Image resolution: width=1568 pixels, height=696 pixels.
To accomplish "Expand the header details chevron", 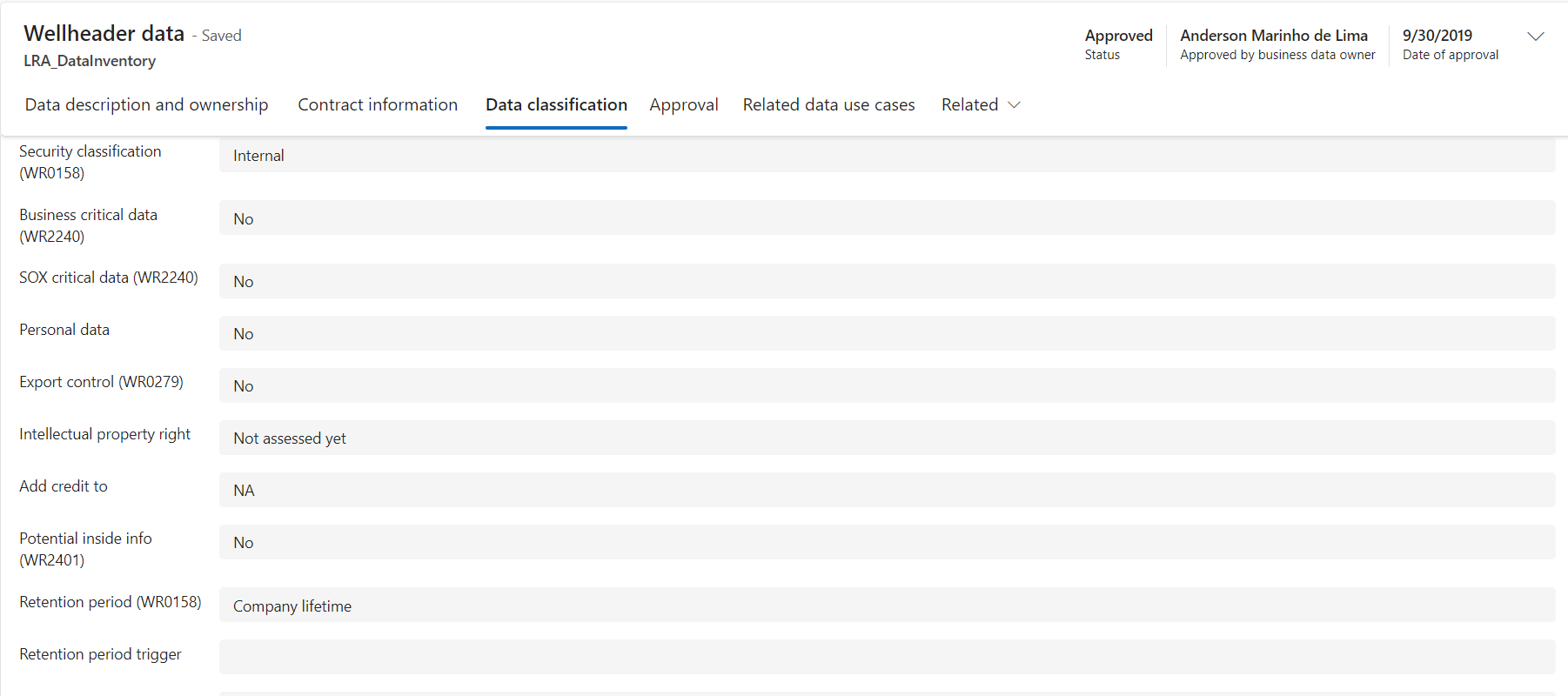I will click(x=1535, y=37).
